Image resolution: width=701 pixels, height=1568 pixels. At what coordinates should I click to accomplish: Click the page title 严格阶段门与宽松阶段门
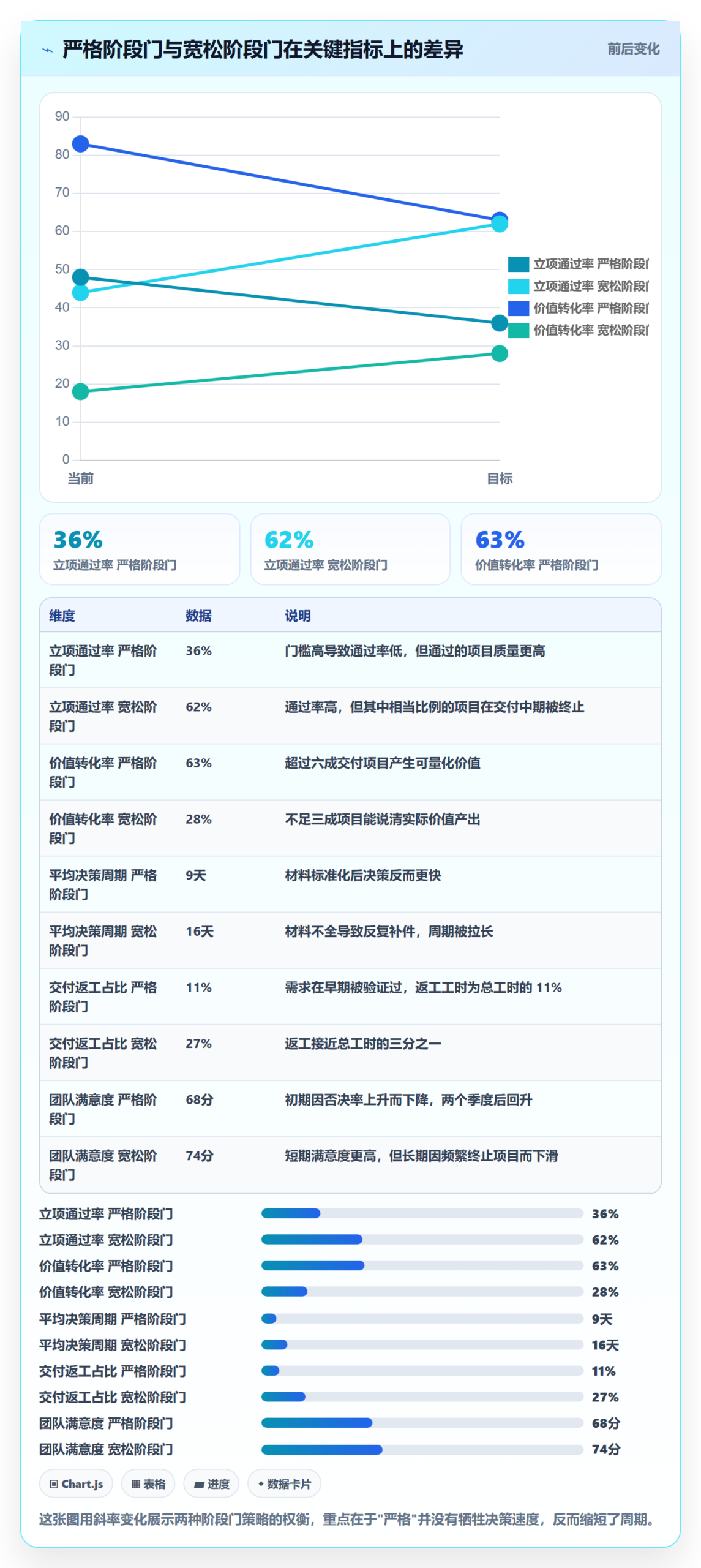pos(262,50)
